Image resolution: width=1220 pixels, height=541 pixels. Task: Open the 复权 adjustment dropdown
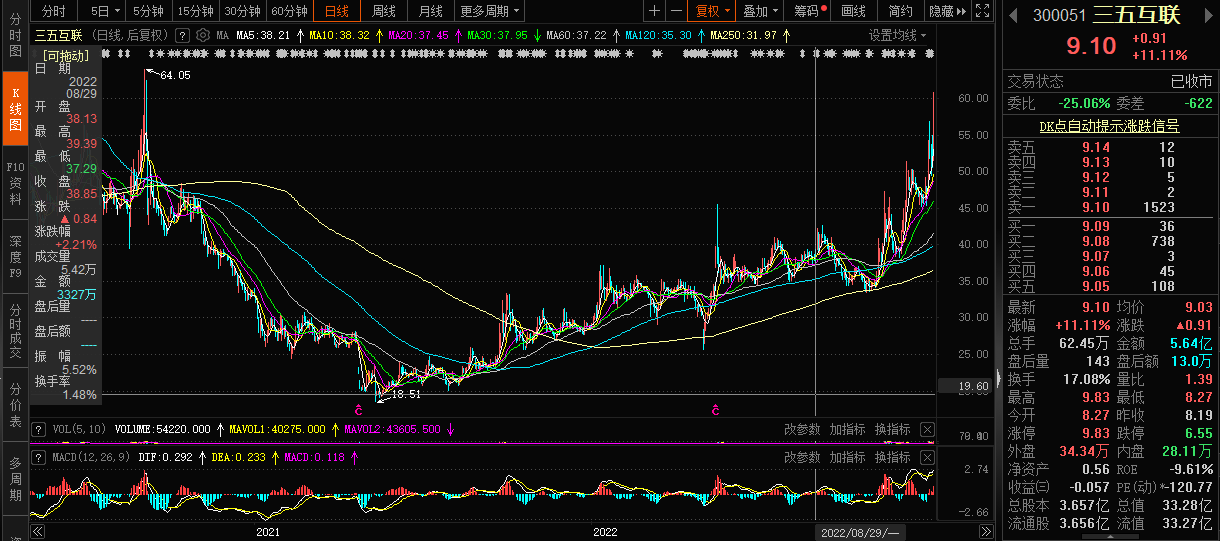point(712,11)
